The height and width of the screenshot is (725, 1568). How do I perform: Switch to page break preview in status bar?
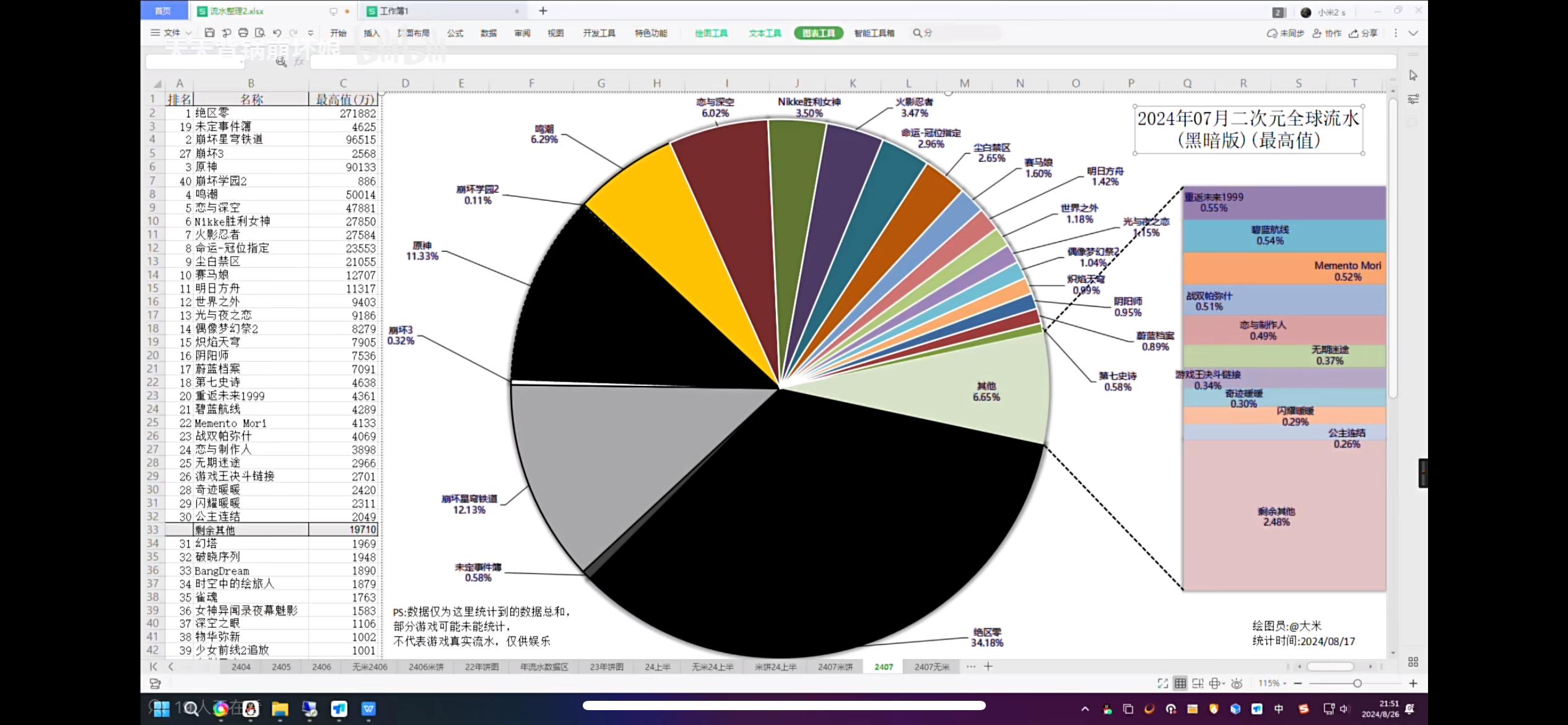[1198, 683]
